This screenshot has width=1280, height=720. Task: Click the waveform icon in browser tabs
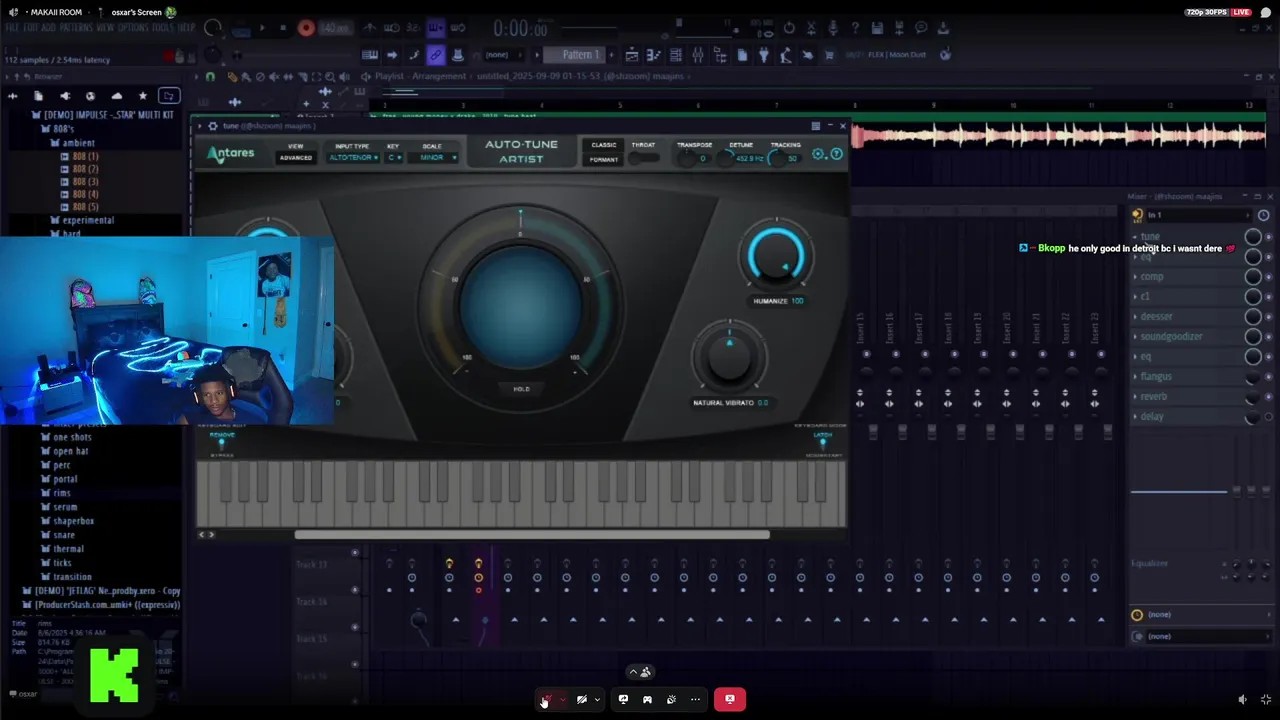pos(13,96)
